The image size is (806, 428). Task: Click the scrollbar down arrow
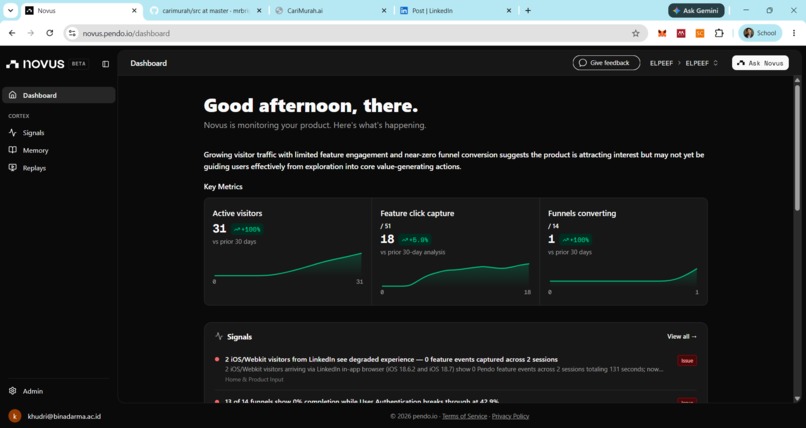(797, 399)
